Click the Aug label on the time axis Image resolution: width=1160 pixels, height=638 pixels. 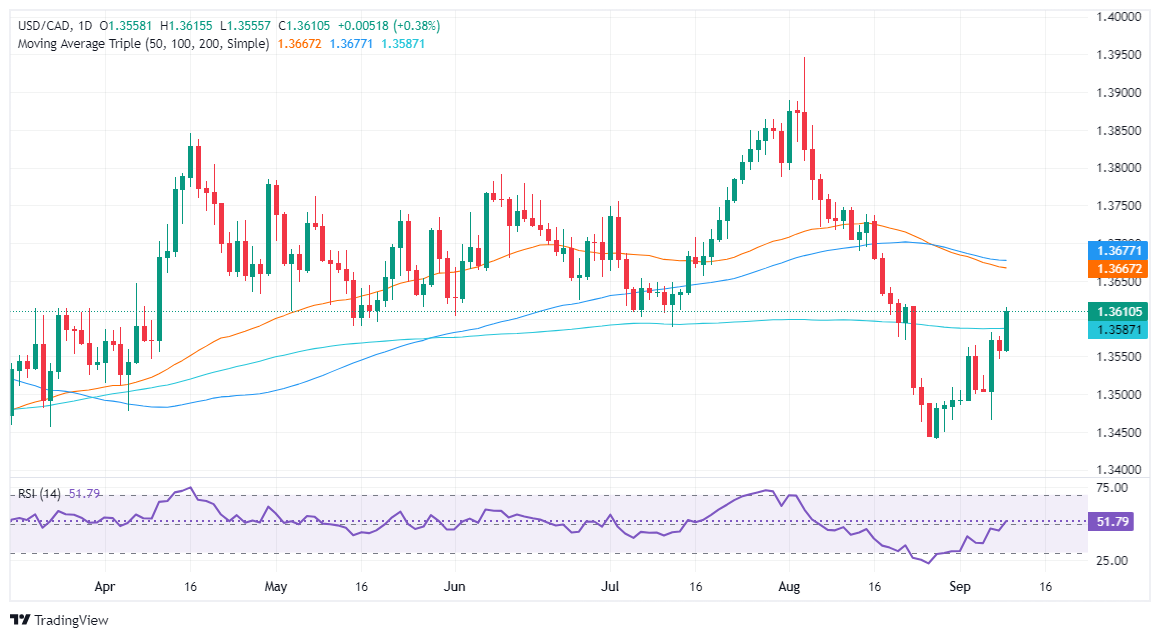[x=789, y=587]
